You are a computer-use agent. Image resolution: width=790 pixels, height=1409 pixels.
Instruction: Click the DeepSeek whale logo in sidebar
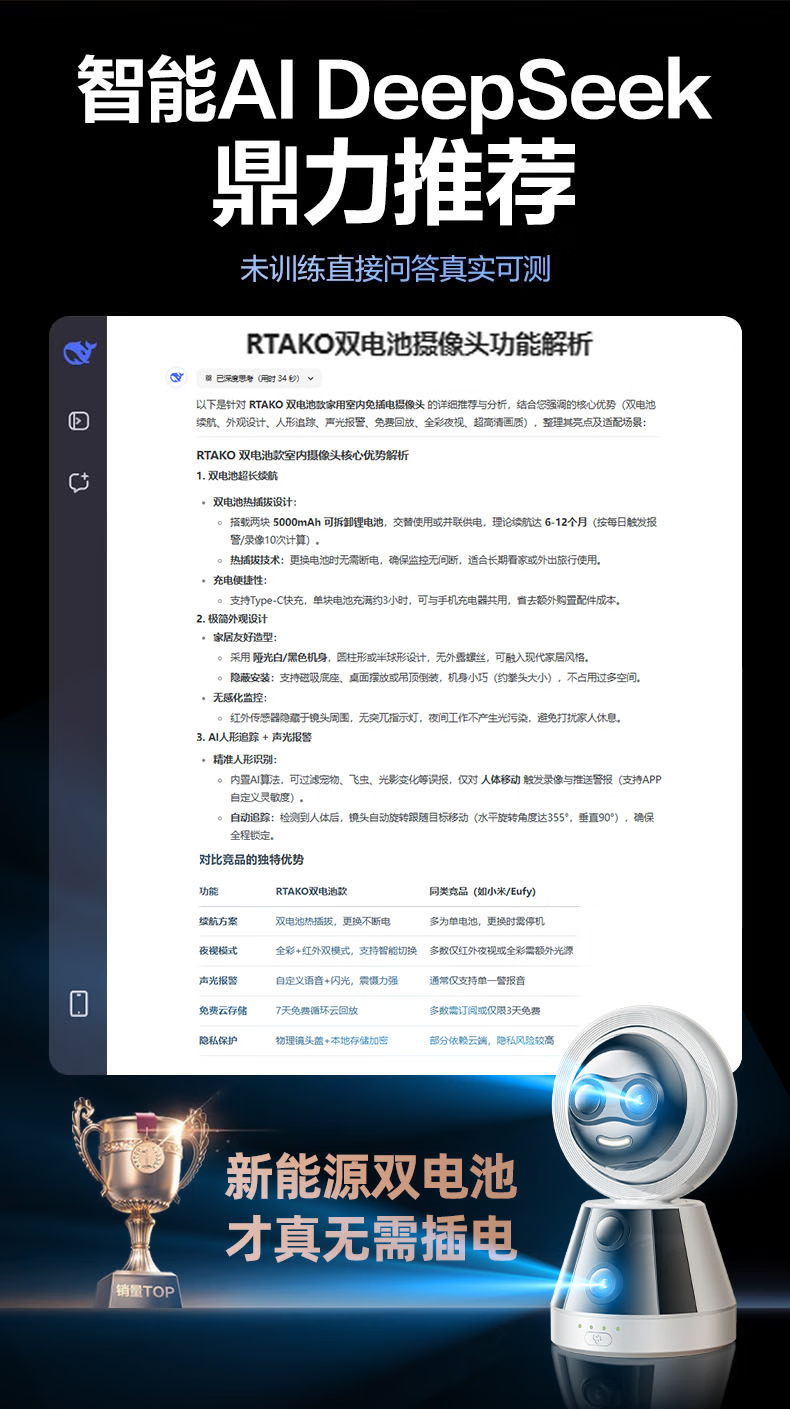point(78,352)
